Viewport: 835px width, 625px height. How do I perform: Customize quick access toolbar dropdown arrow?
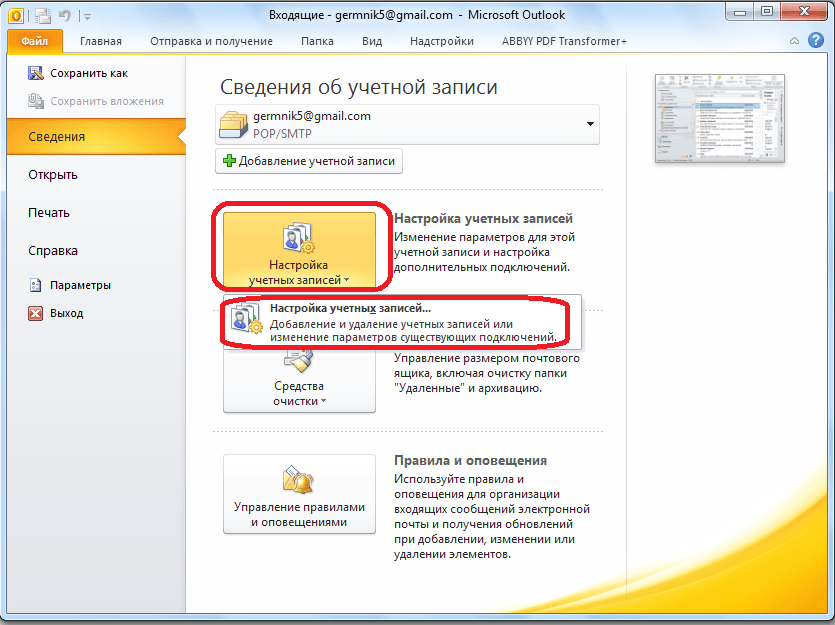(86, 16)
